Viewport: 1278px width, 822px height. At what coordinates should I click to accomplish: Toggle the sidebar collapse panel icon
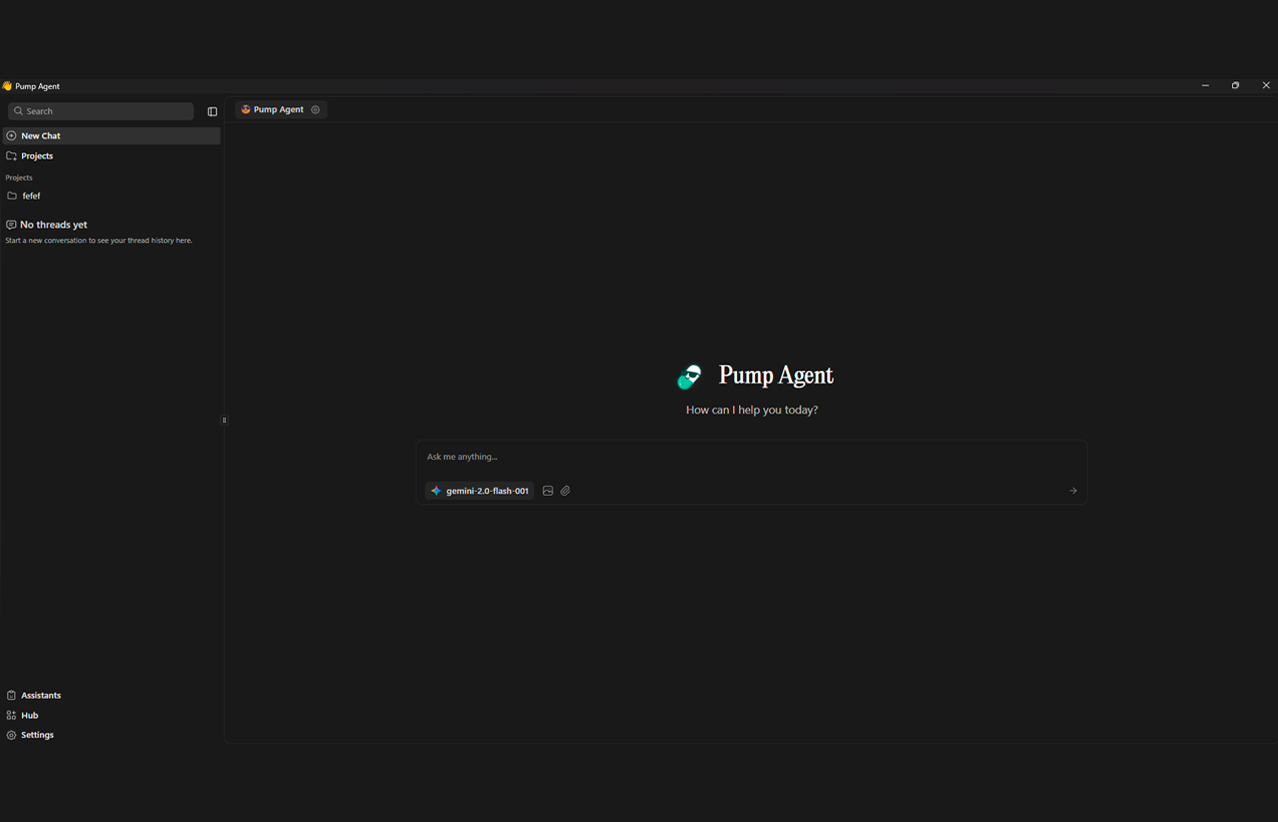[211, 111]
